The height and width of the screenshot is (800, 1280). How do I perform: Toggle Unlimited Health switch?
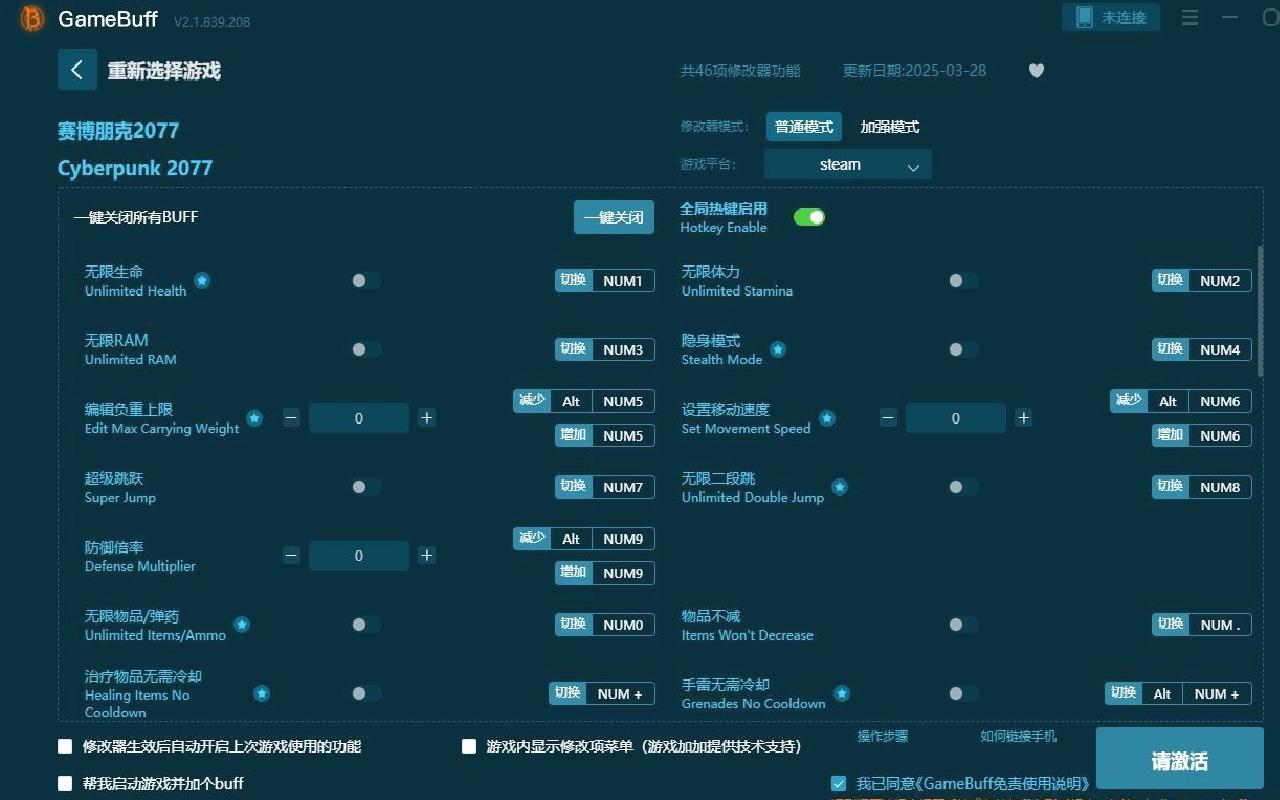point(366,281)
